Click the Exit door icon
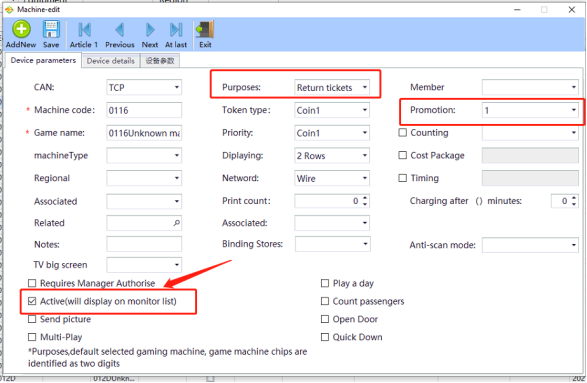The height and width of the screenshot is (383, 587). (x=205, y=30)
